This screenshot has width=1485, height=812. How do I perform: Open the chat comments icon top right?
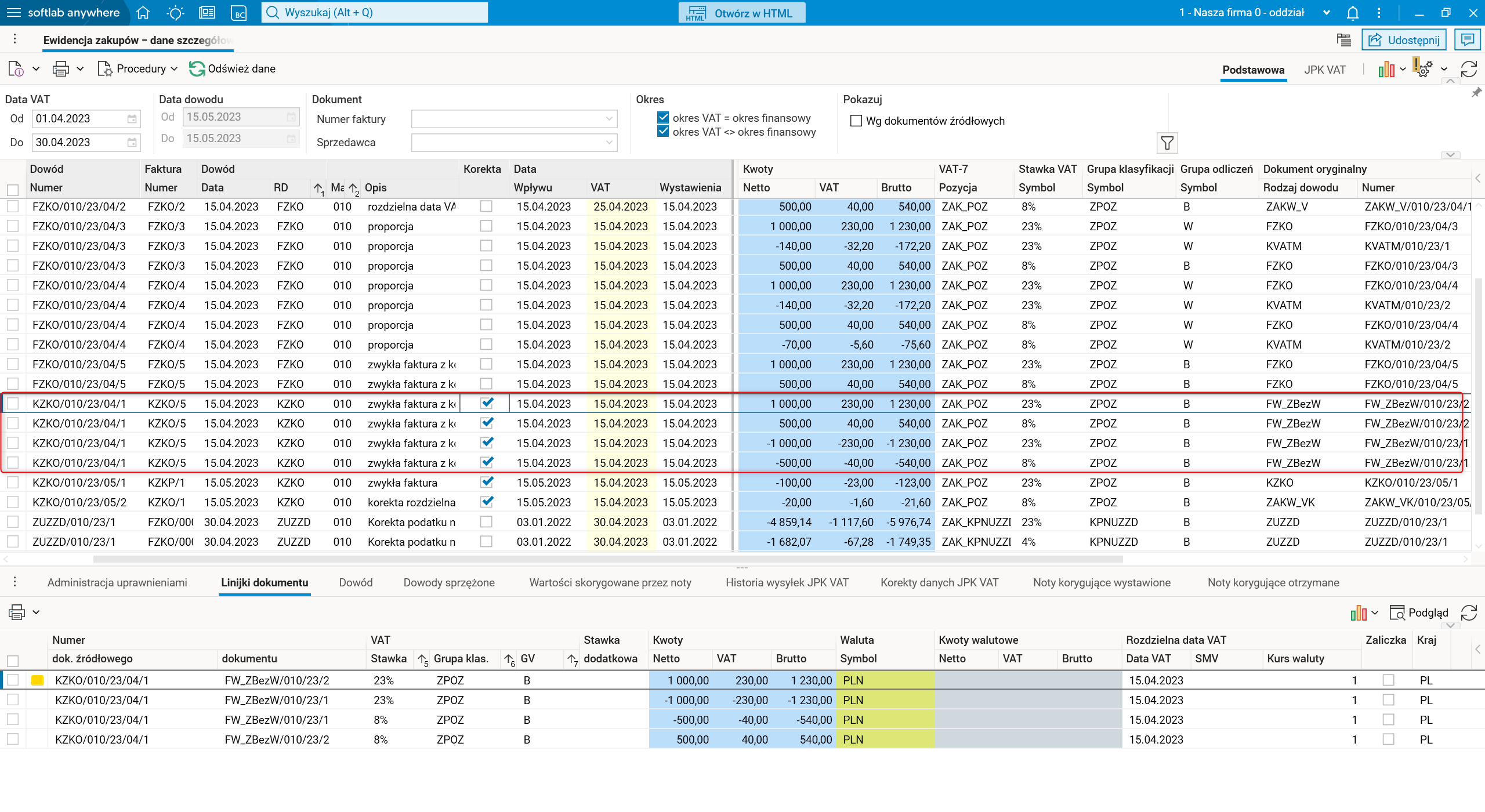coord(1468,40)
